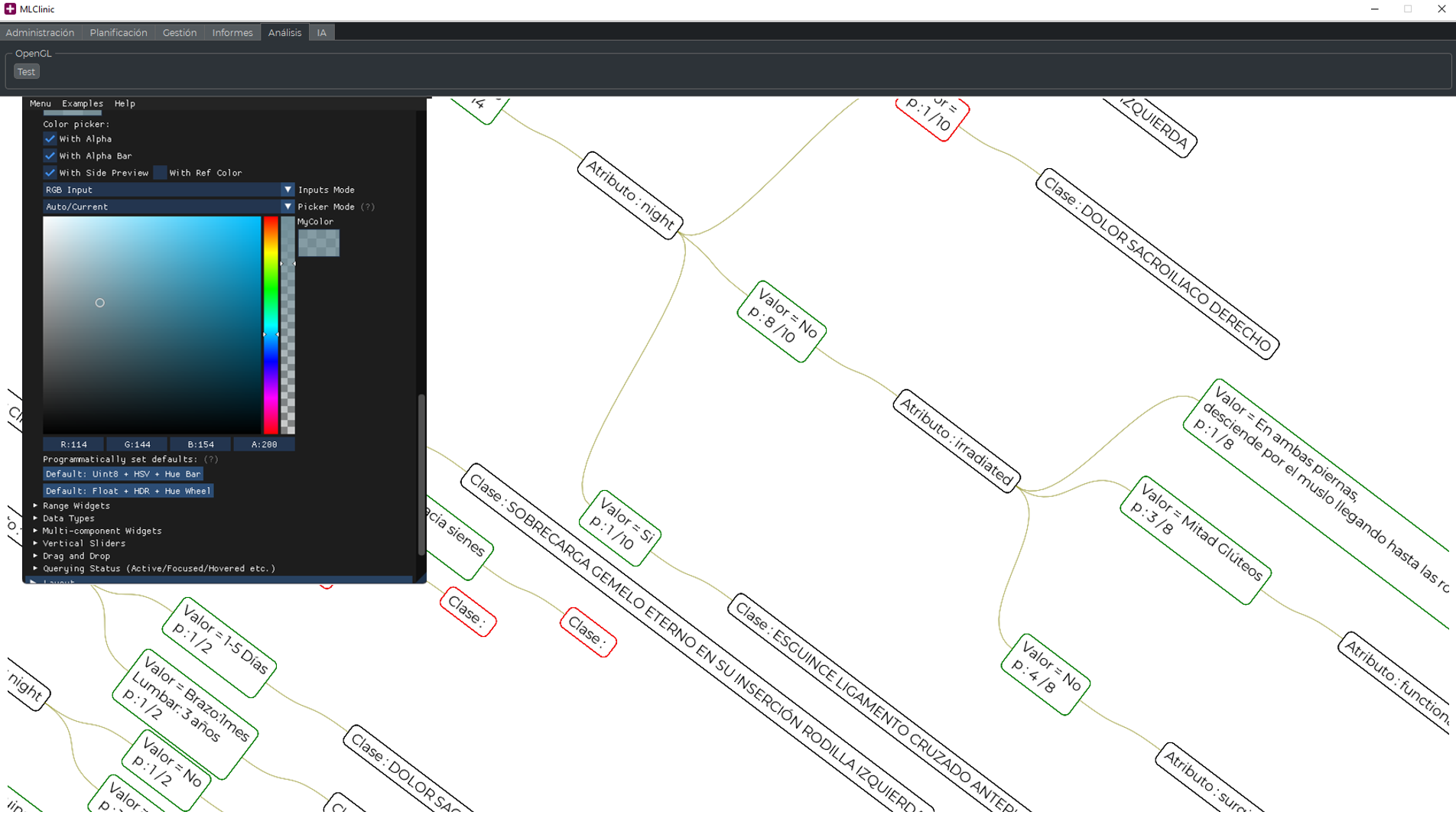Uncheck the With Alpha checkbox
This screenshot has height=815, width=1456.
(50, 139)
